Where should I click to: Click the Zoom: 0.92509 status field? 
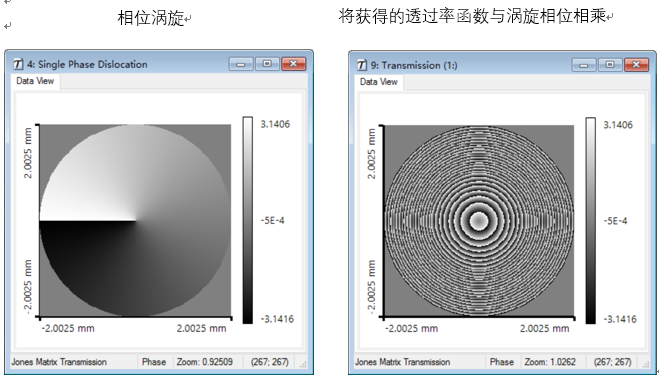[205, 362]
